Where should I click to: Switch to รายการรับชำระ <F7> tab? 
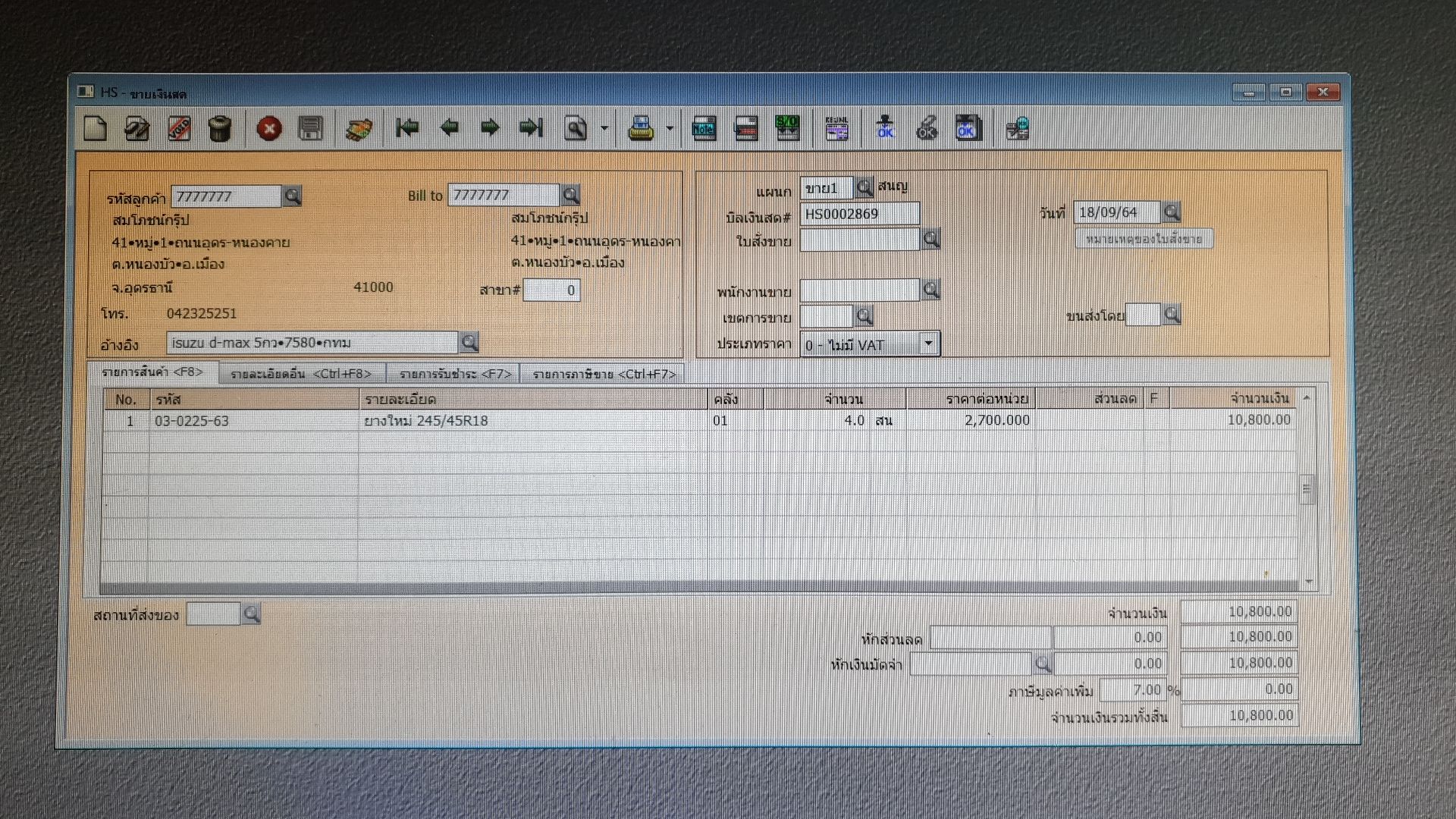click(x=455, y=374)
